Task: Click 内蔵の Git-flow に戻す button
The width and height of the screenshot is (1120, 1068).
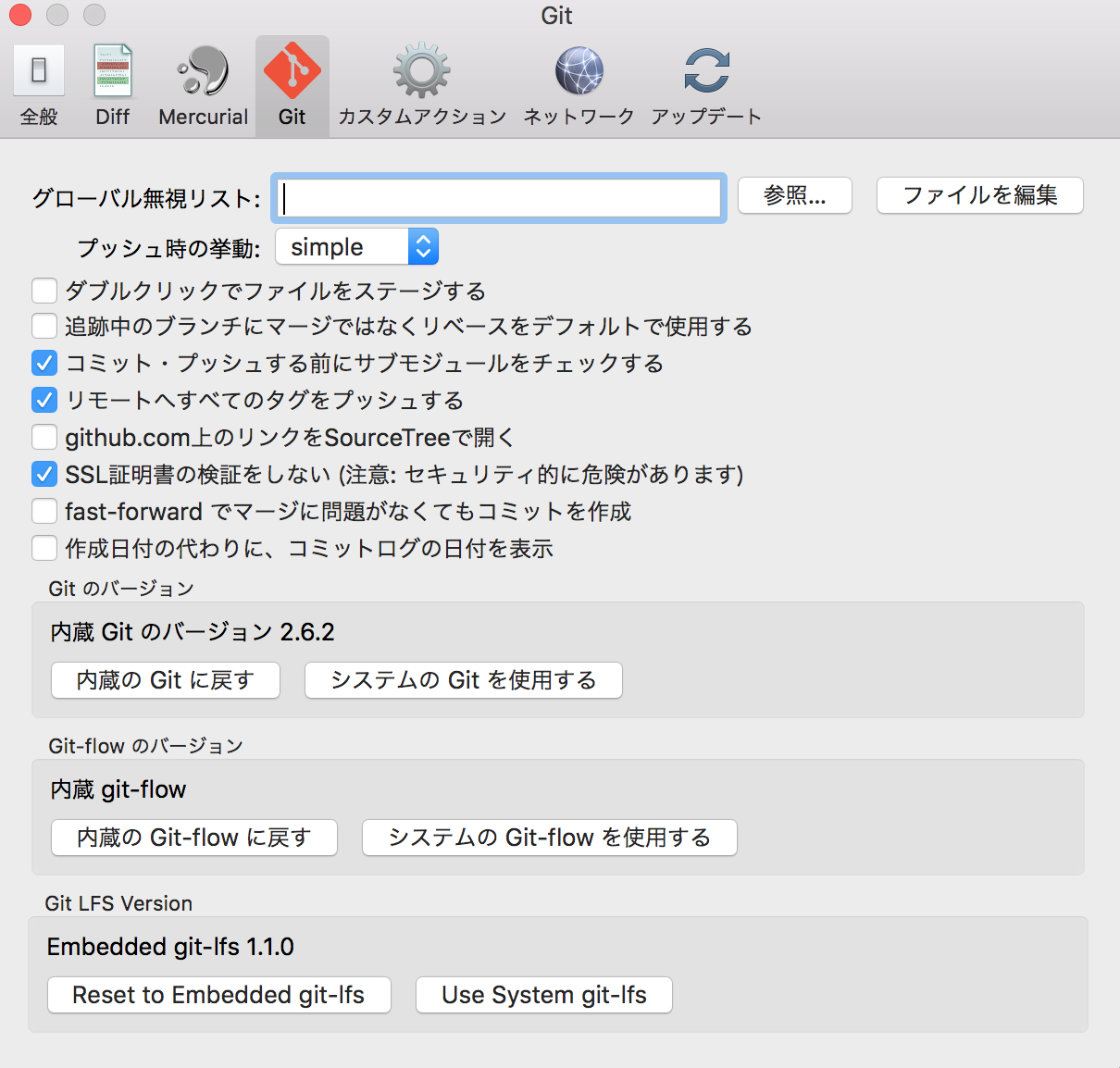Action: coord(194,838)
